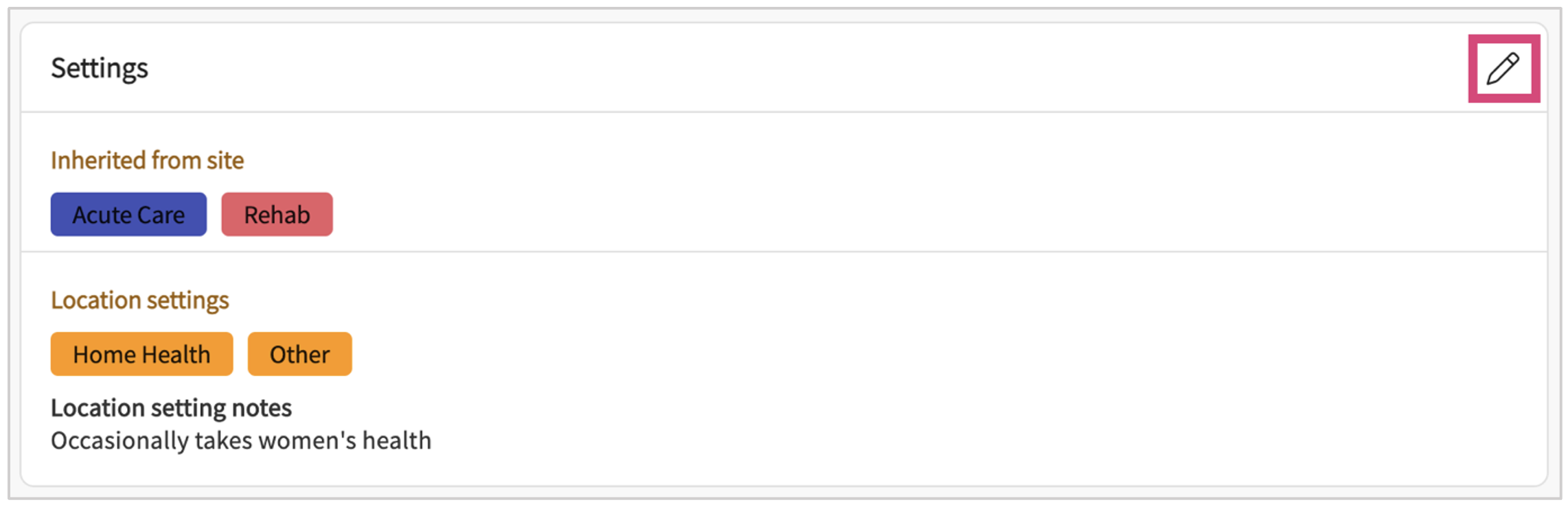Click the Location settings heading
Viewport: 1568px width, 509px height.
click(x=139, y=300)
